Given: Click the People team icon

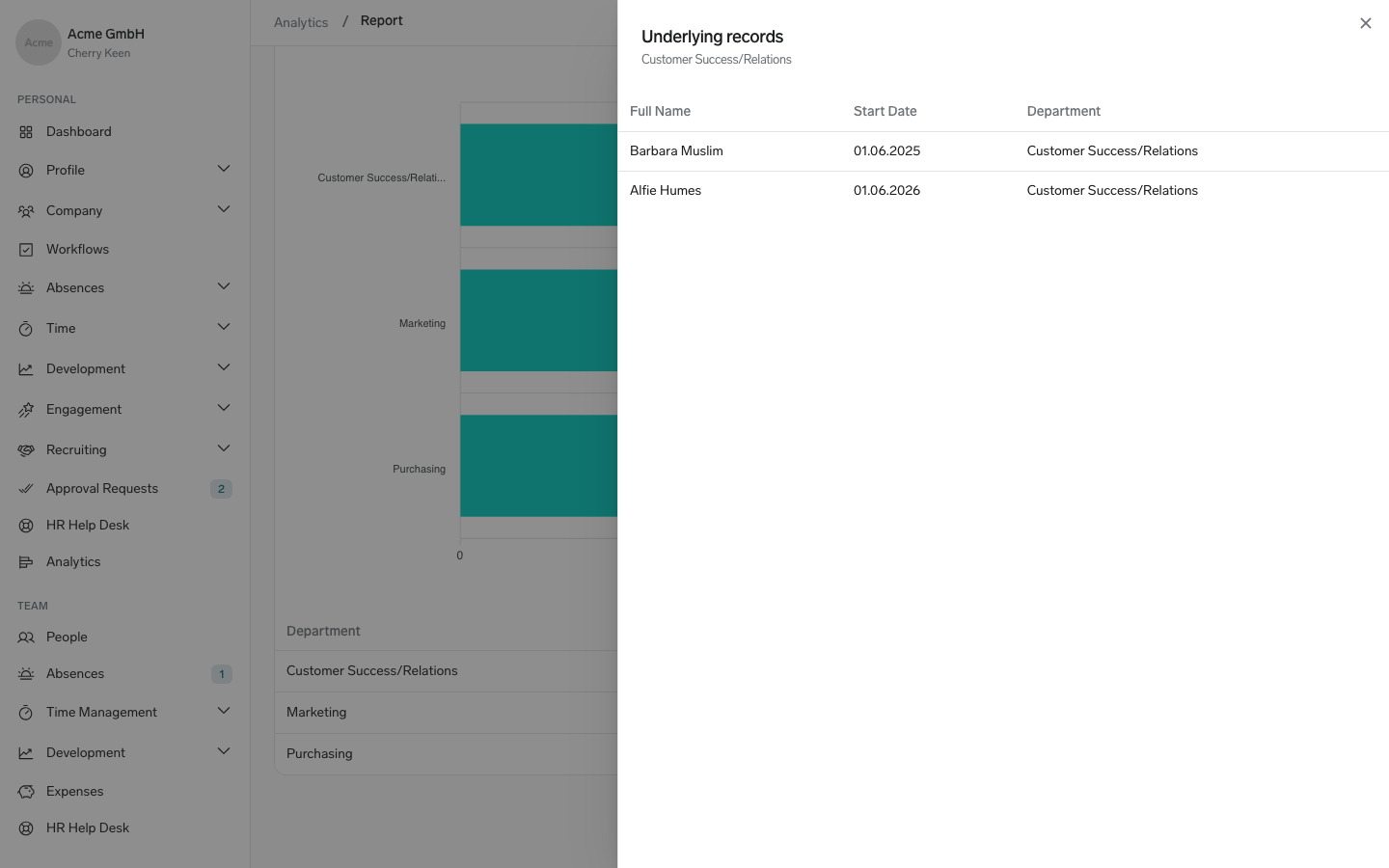Looking at the screenshot, I should (x=26, y=637).
